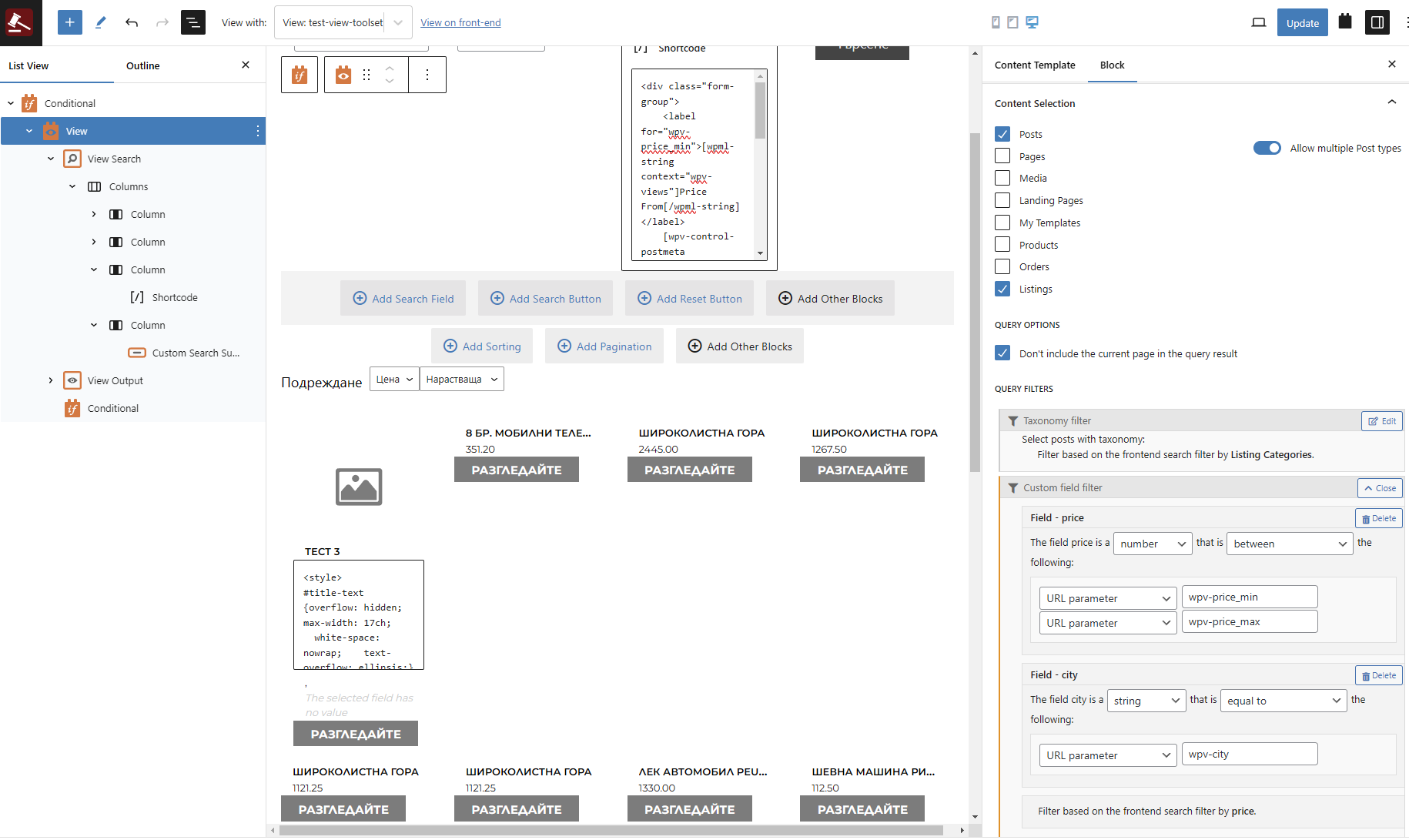This screenshot has height=840, width=1409.
Task: Check the My Templates checkbox
Action: point(1002,223)
